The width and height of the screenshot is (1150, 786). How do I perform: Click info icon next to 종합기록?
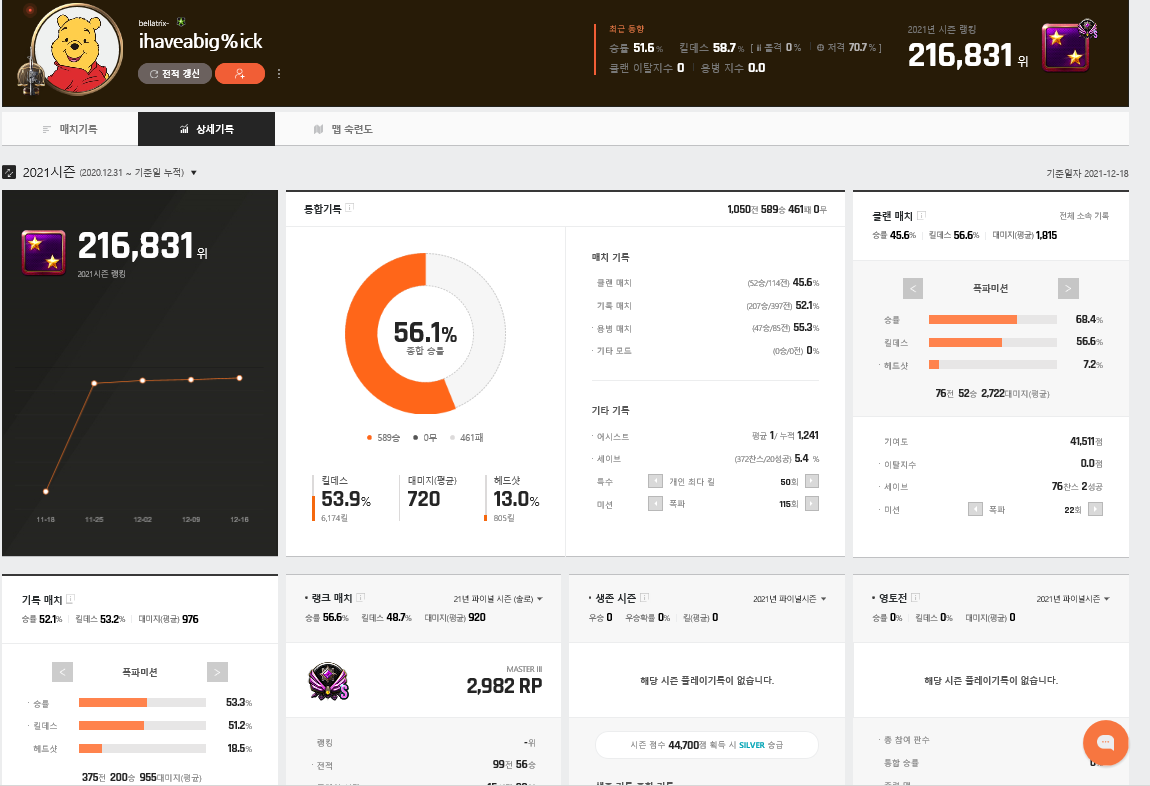click(x=350, y=209)
